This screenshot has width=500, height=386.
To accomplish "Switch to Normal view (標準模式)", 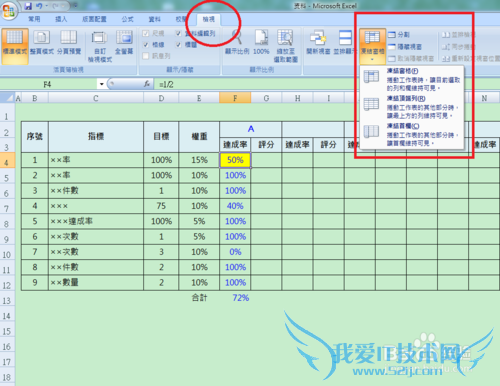I will 15,46.
